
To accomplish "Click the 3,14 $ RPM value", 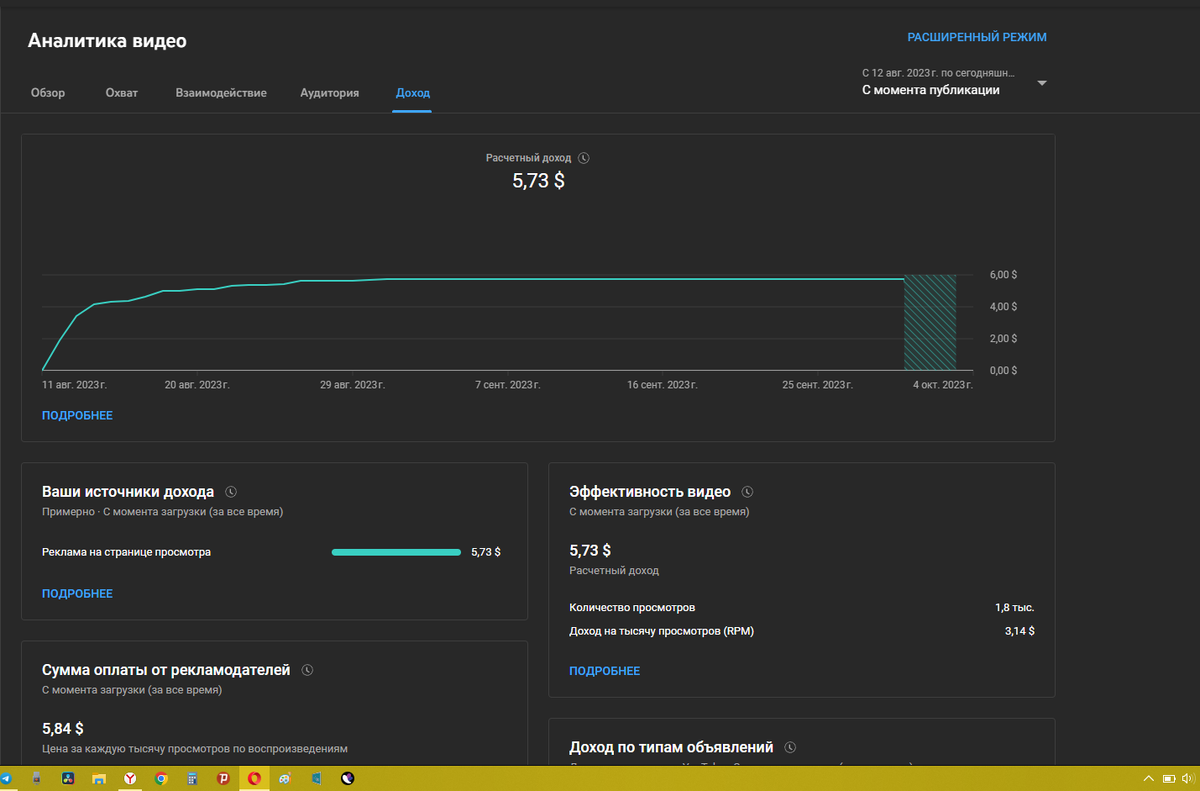I will coord(1020,631).
